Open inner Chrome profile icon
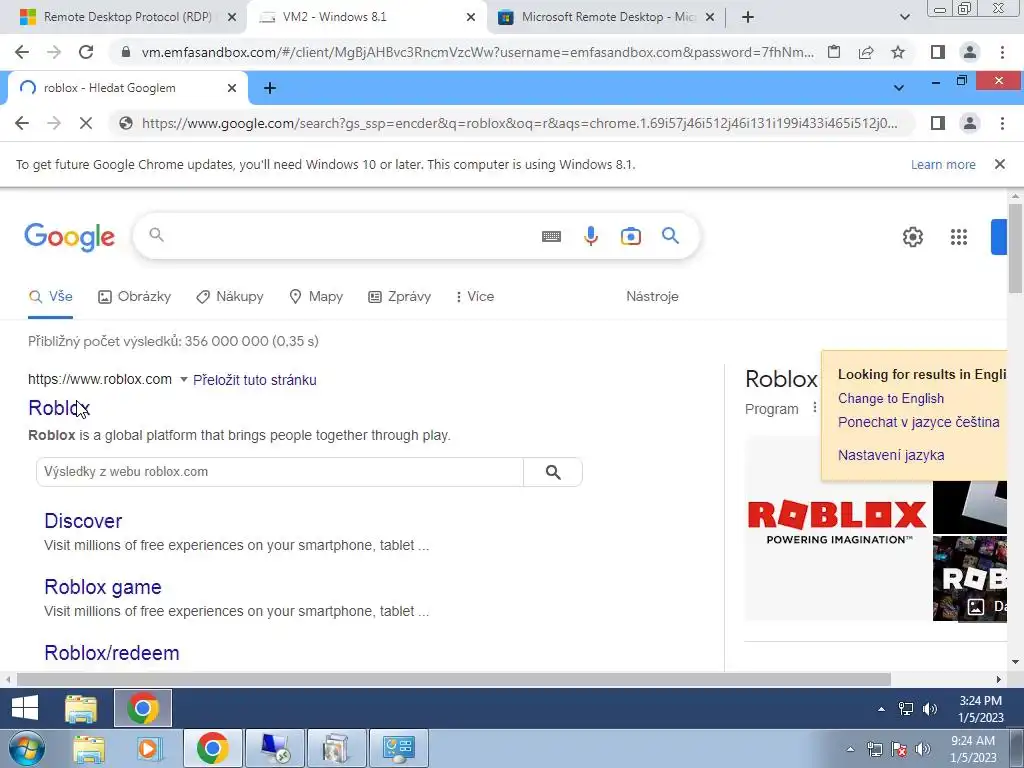 (x=970, y=123)
